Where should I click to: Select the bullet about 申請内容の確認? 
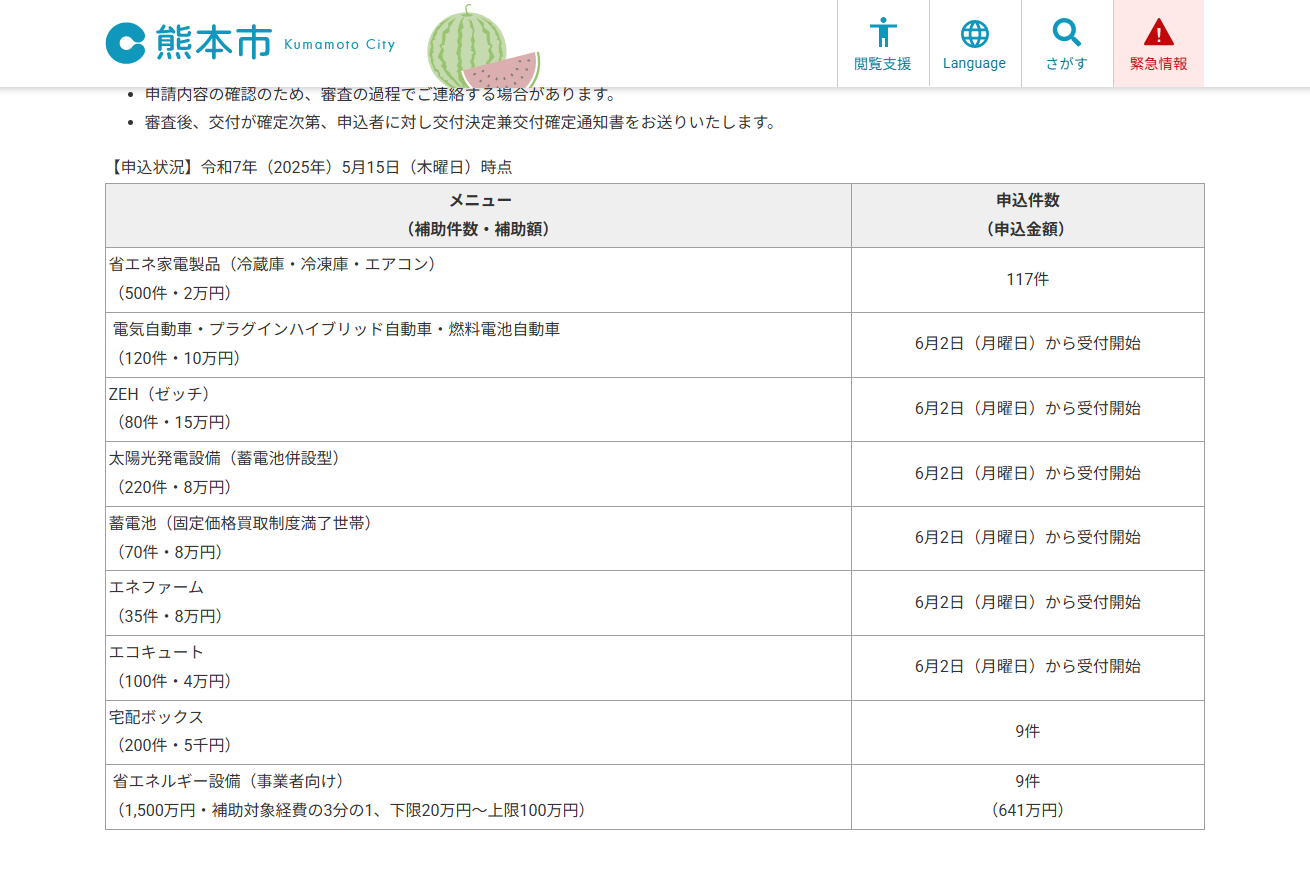381,94
